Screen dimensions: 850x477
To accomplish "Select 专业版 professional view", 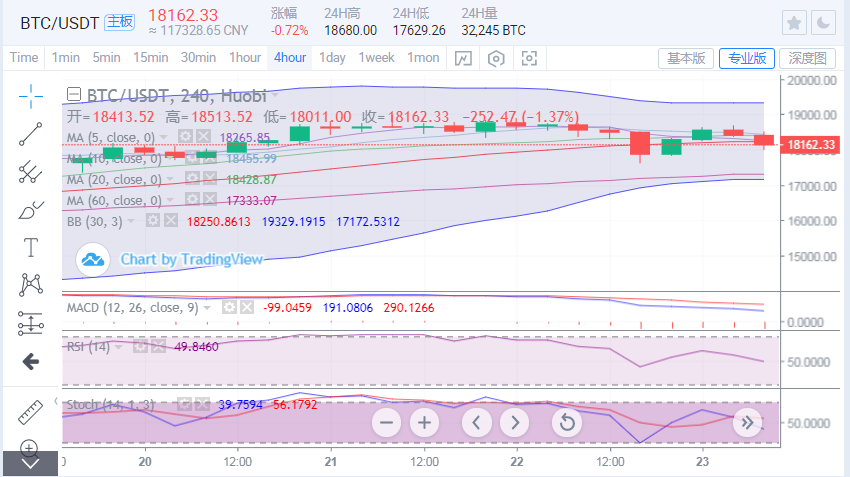I will coord(746,58).
